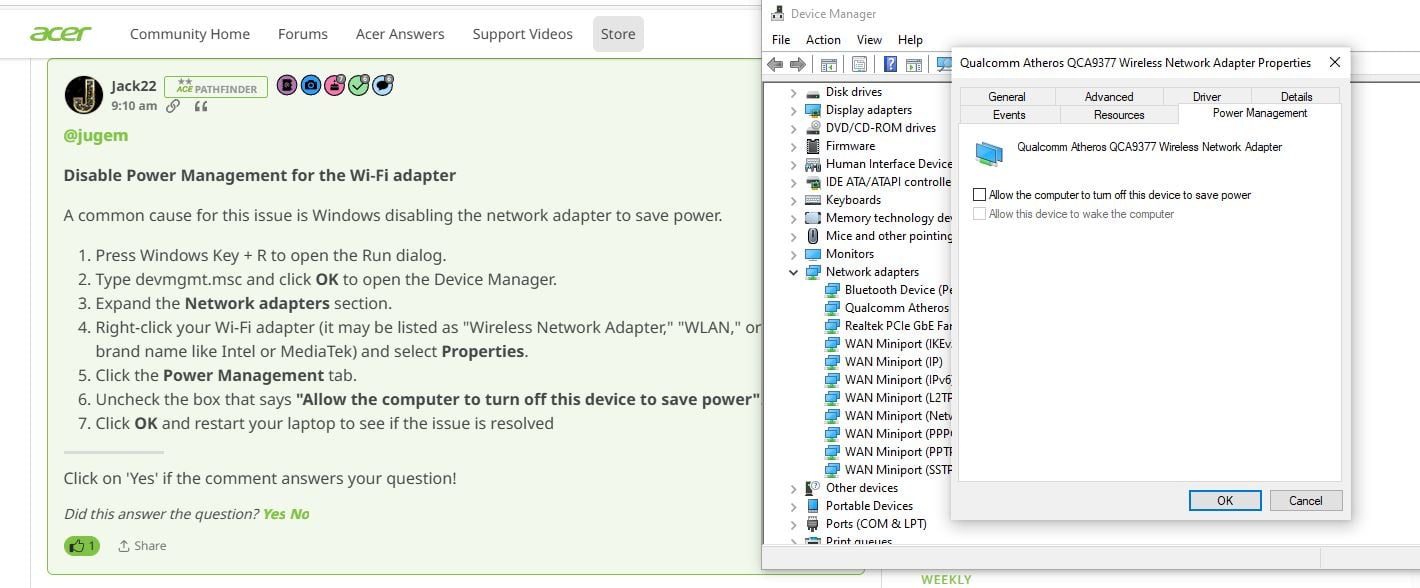Expand the Display adapters node

pyautogui.click(x=793, y=110)
